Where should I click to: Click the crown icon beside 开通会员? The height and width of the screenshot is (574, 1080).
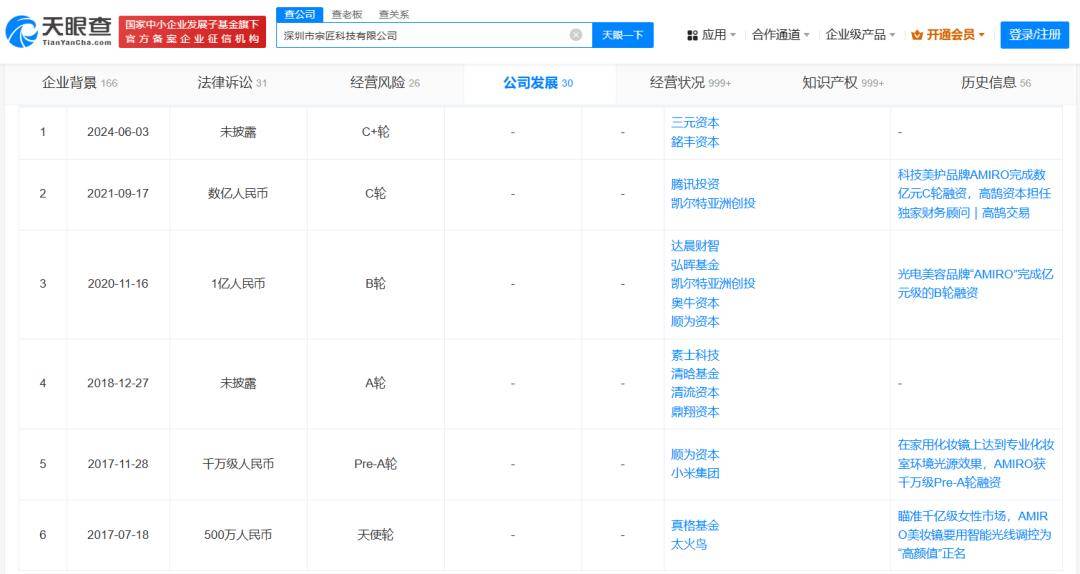pyautogui.click(x=917, y=34)
